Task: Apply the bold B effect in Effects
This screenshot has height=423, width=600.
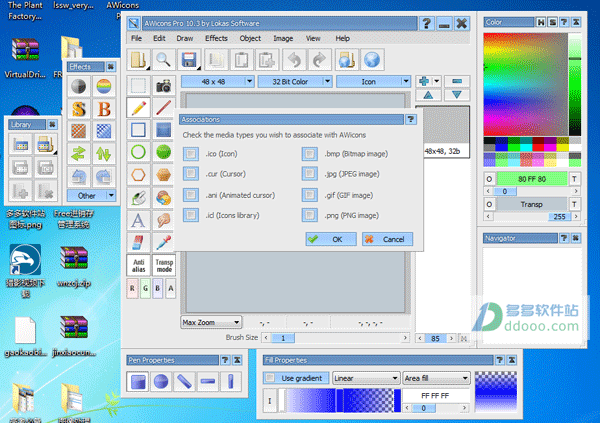Action: 104,109
